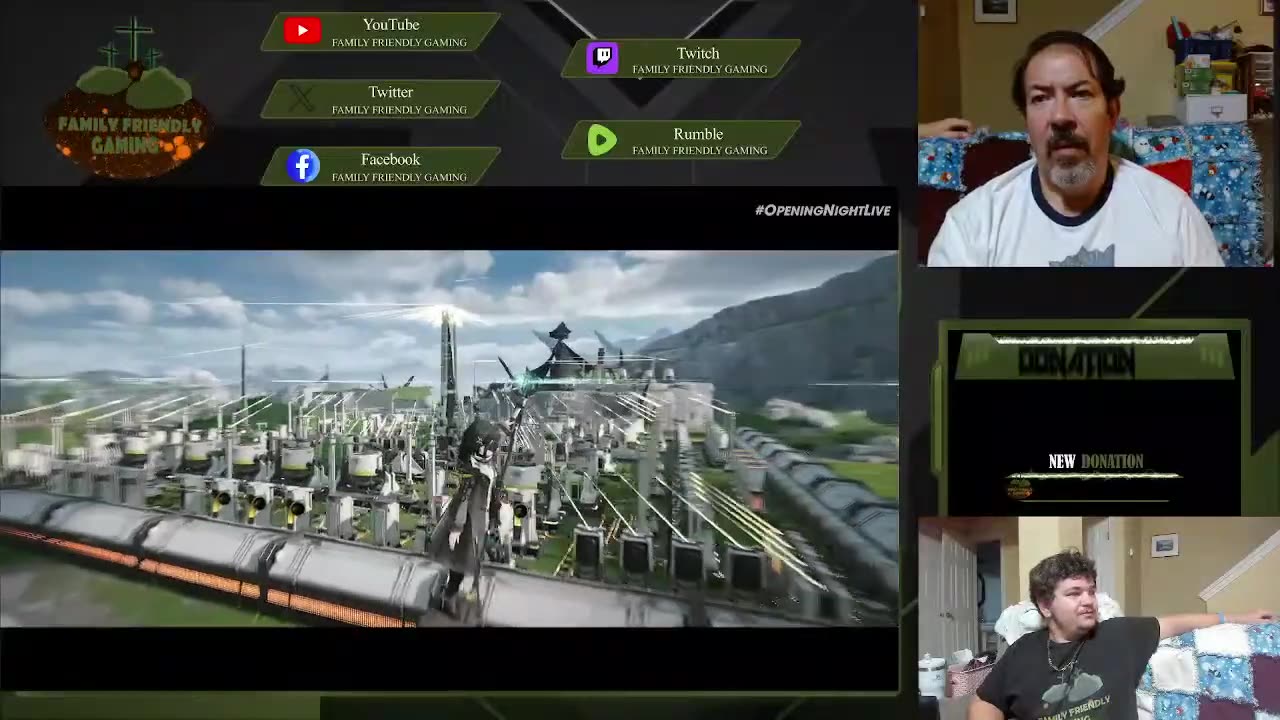Click the Facebook logo icon

pos(303,166)
